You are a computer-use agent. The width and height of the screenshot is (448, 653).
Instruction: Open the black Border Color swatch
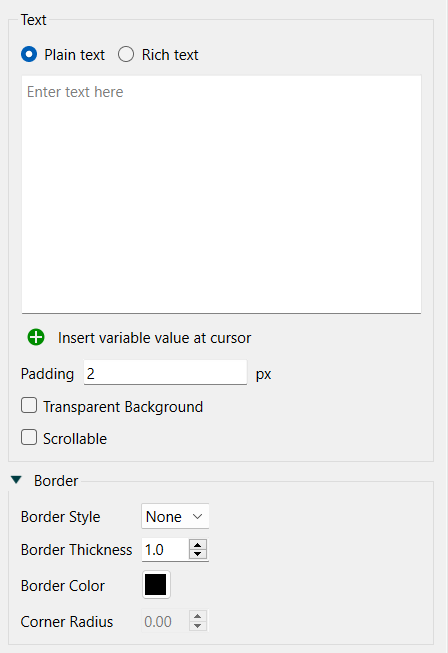156,585
